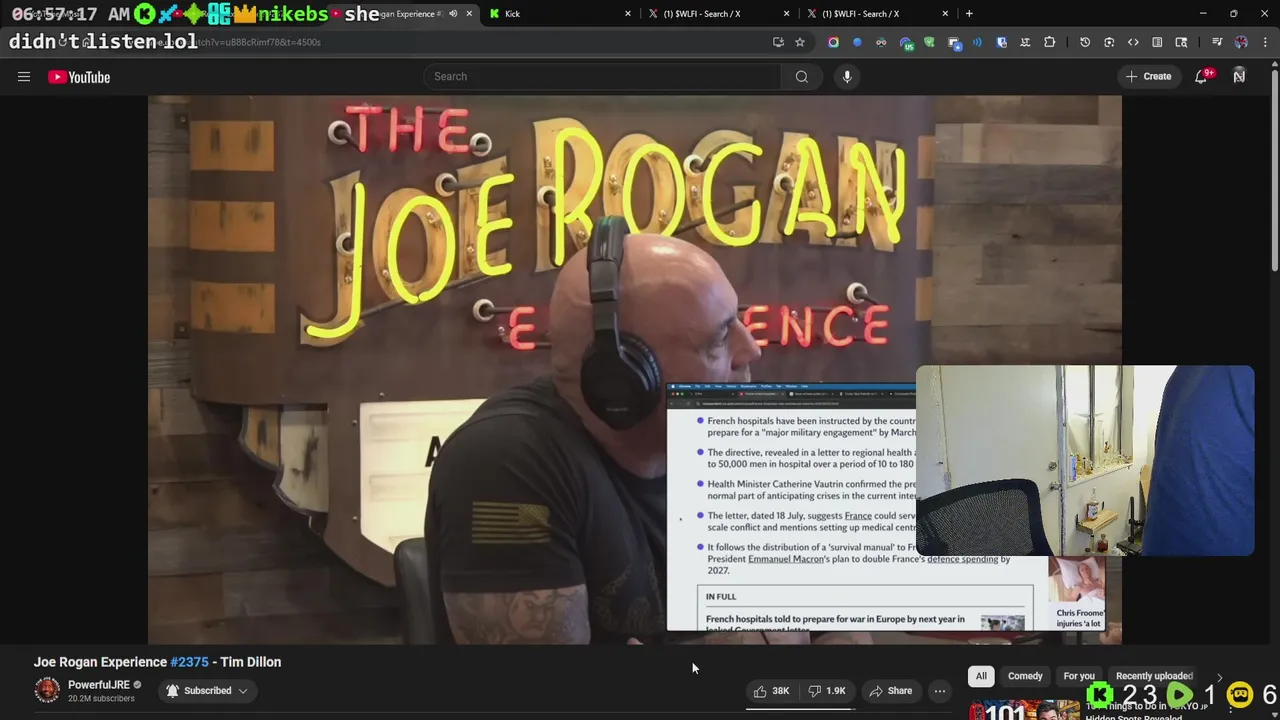Share the video
This screenshot has height=720, width=1280.
[890, 690]
